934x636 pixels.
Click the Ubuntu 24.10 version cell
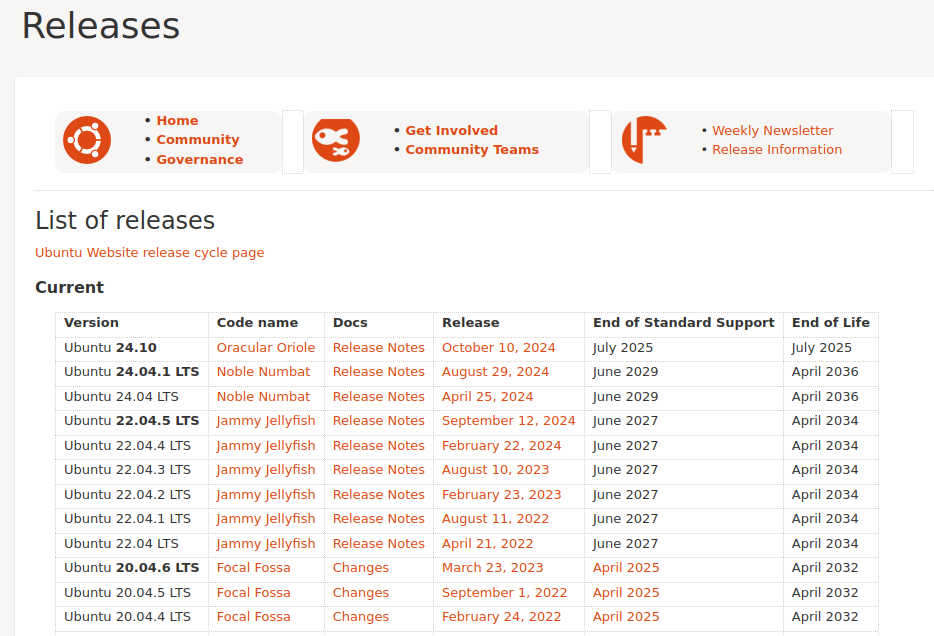(x=132, y=349)
